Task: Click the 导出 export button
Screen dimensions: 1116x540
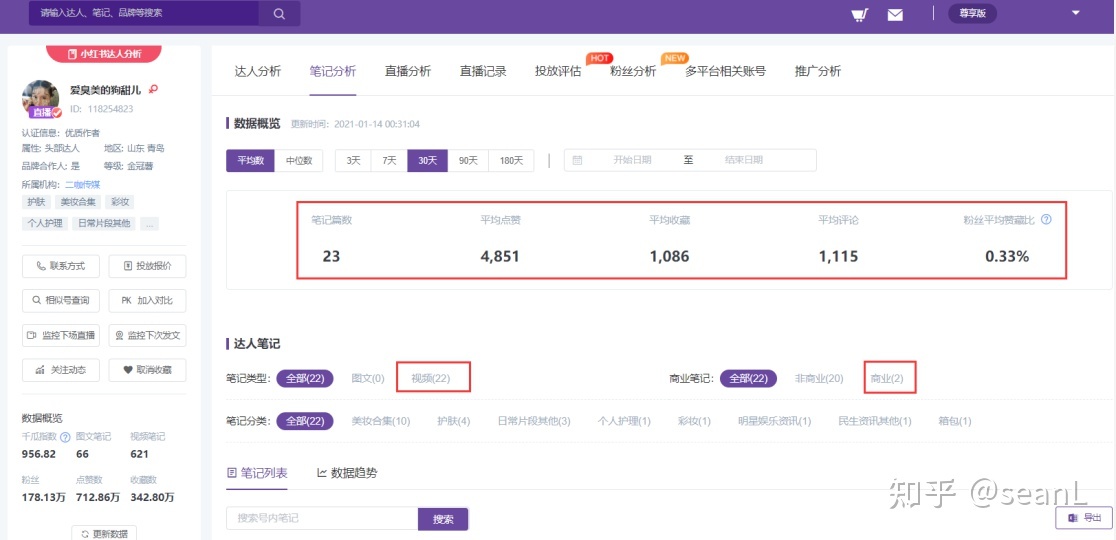Action: point(1083,517)
